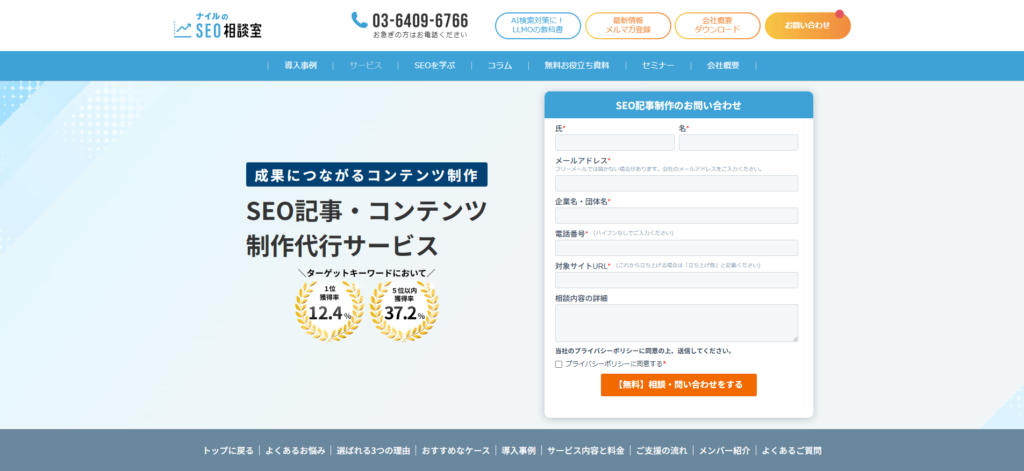This screenshot has height=471, width=1024.
Task: Open the SEOを学ぶ menu item
Action: coord(434,65)
